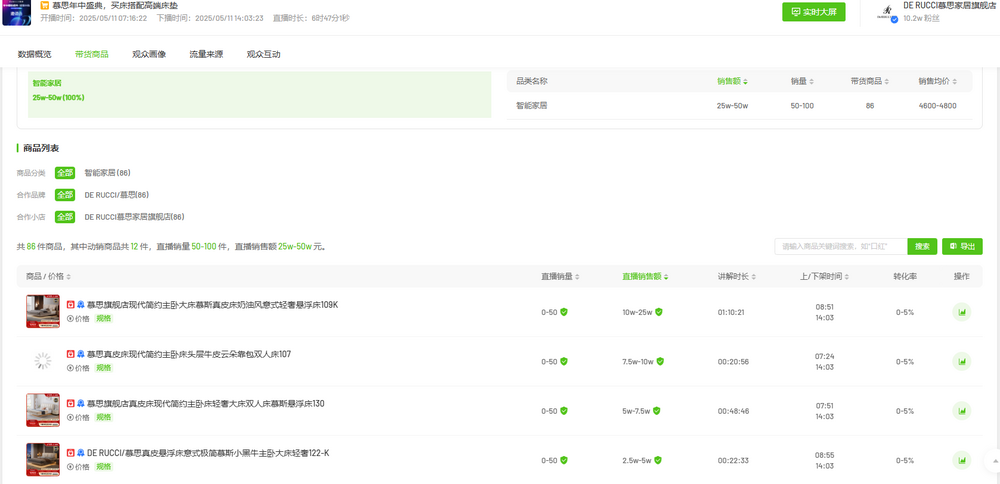Click 导出 export button

point(962,246)
